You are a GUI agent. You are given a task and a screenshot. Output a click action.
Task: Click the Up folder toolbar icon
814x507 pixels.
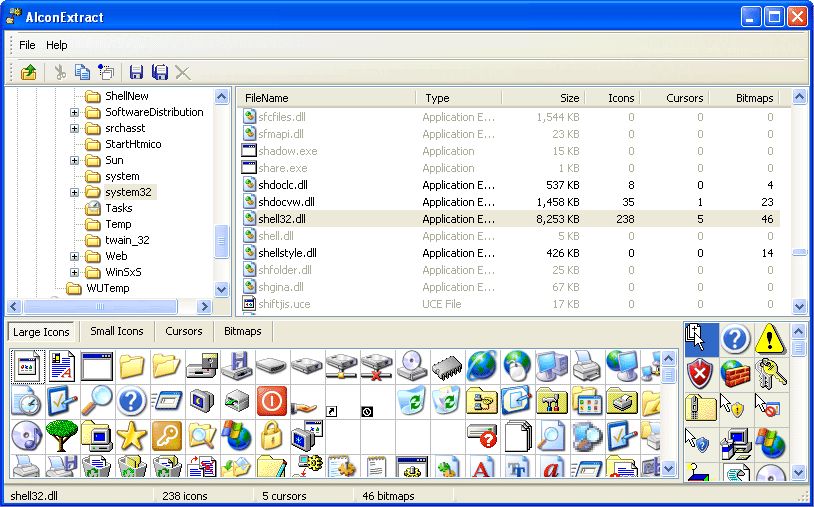(x=29, y=72)
